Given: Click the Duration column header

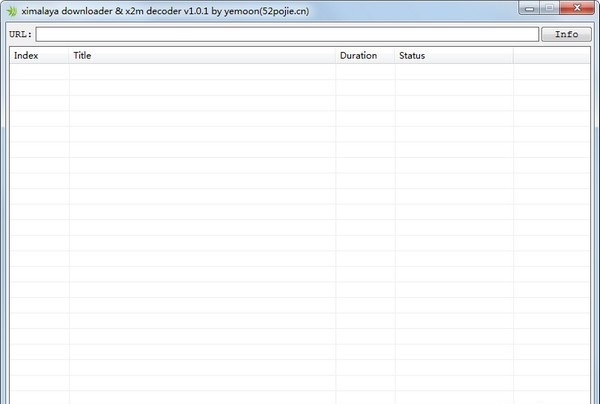Looking at the screenshot, I should point(365,55).
